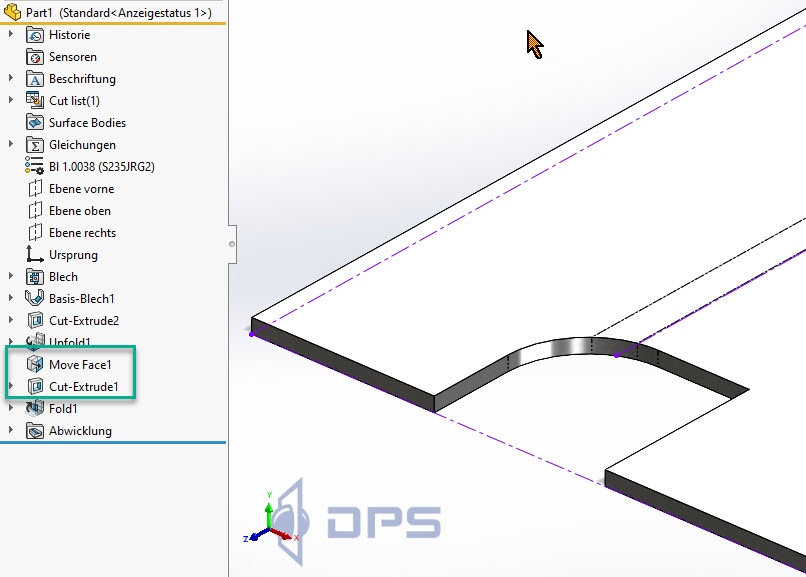Expand the Beschriftung node
Viewport: 806px width, 577px height.
tap(11, 78)
